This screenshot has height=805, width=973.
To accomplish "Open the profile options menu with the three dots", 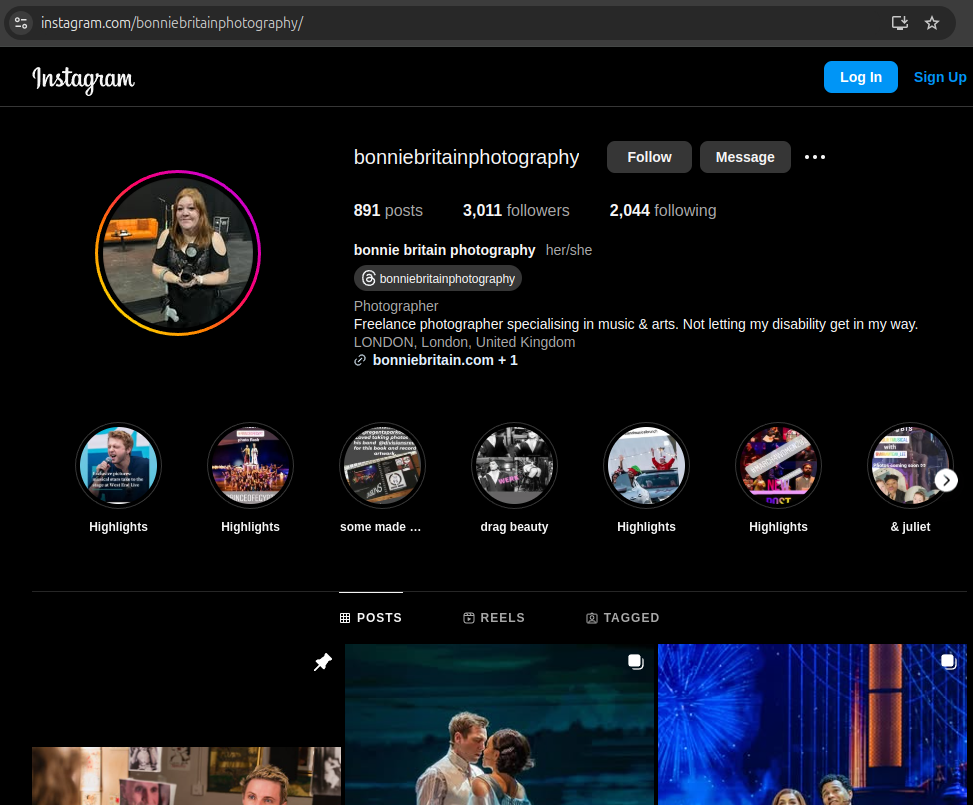I will 814,157.
